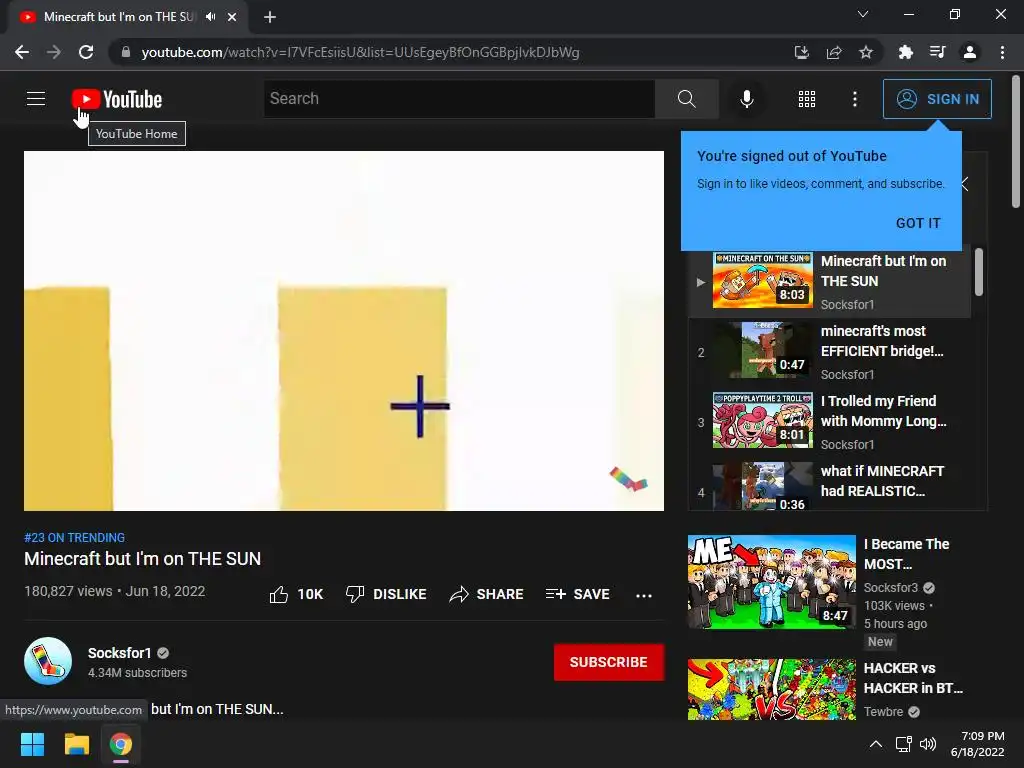1024x768 pixels.
Task: Open Chrome extensions puzzle icon
Action: point(906,52)
